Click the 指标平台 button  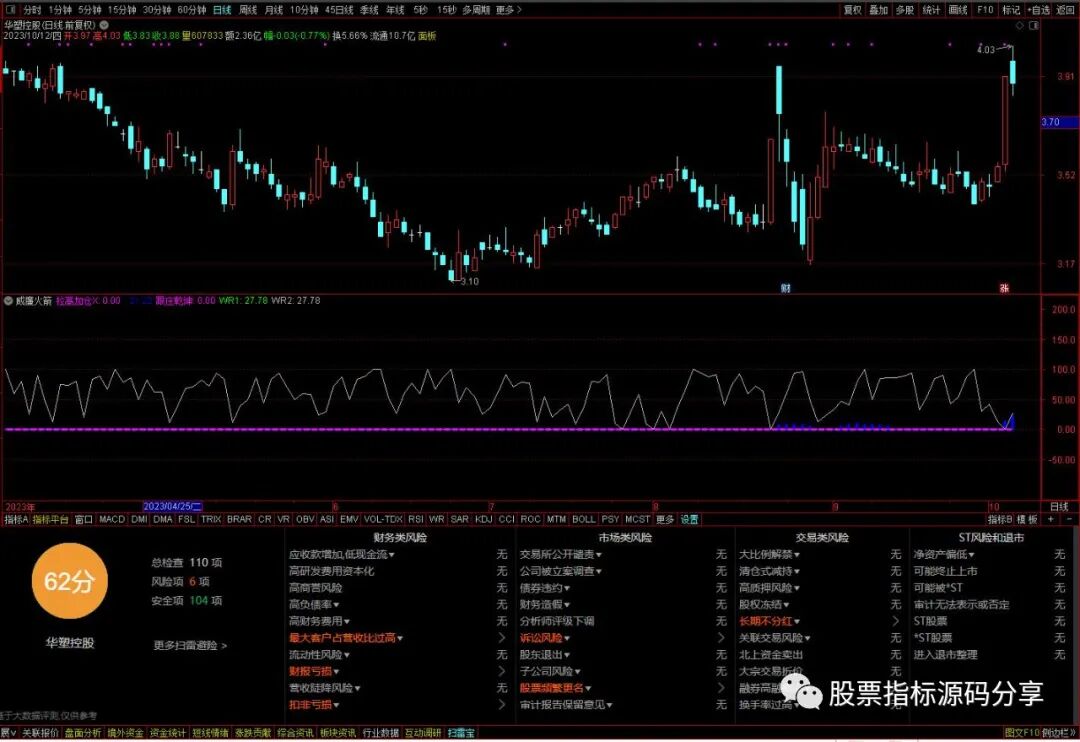[51, 519]
